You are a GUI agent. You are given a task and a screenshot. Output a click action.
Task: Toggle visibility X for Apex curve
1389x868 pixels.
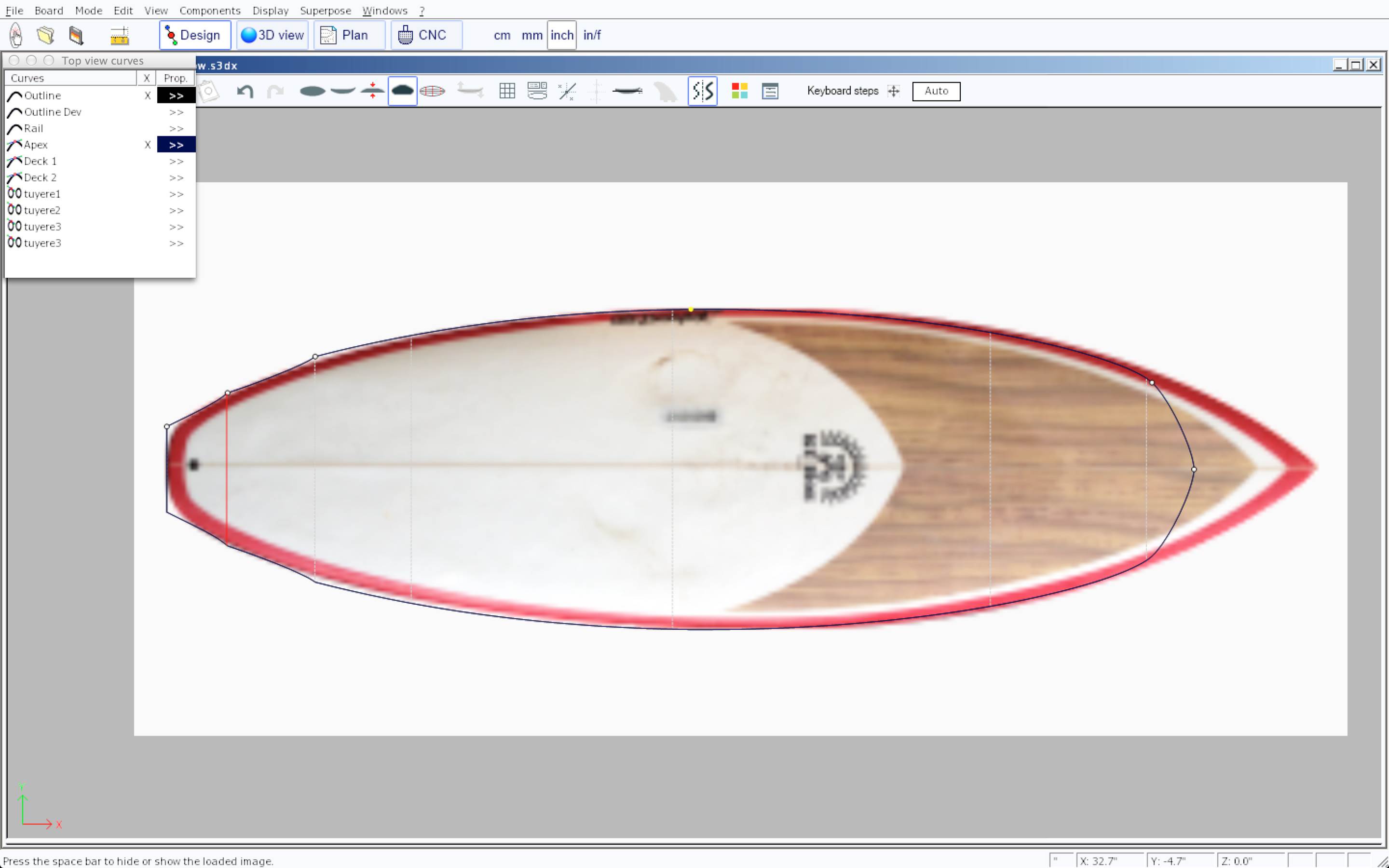coord(148,145)
